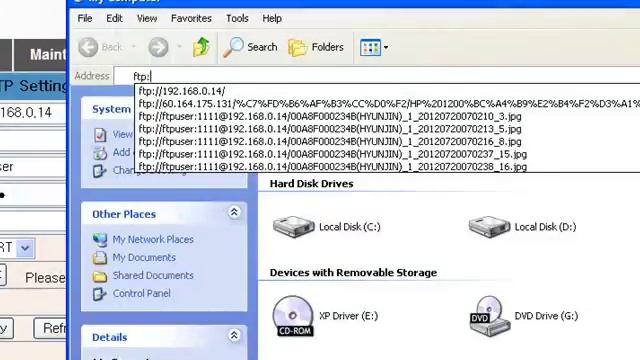Open the Tools menu

[x=237, y=18]
